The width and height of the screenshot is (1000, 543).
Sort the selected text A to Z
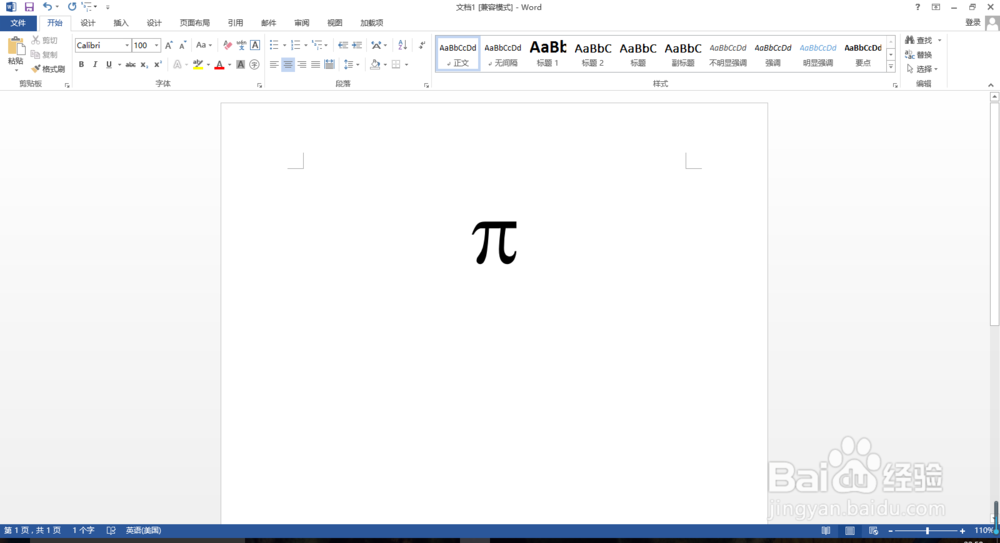tap(402, 45)
